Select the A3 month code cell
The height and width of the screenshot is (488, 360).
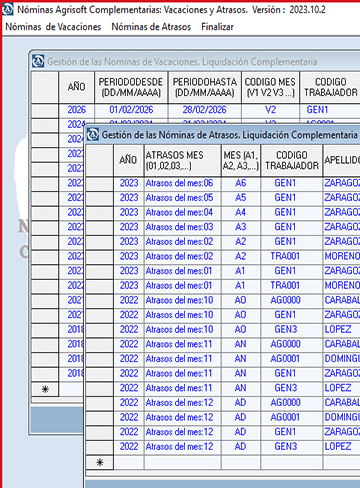241,227
